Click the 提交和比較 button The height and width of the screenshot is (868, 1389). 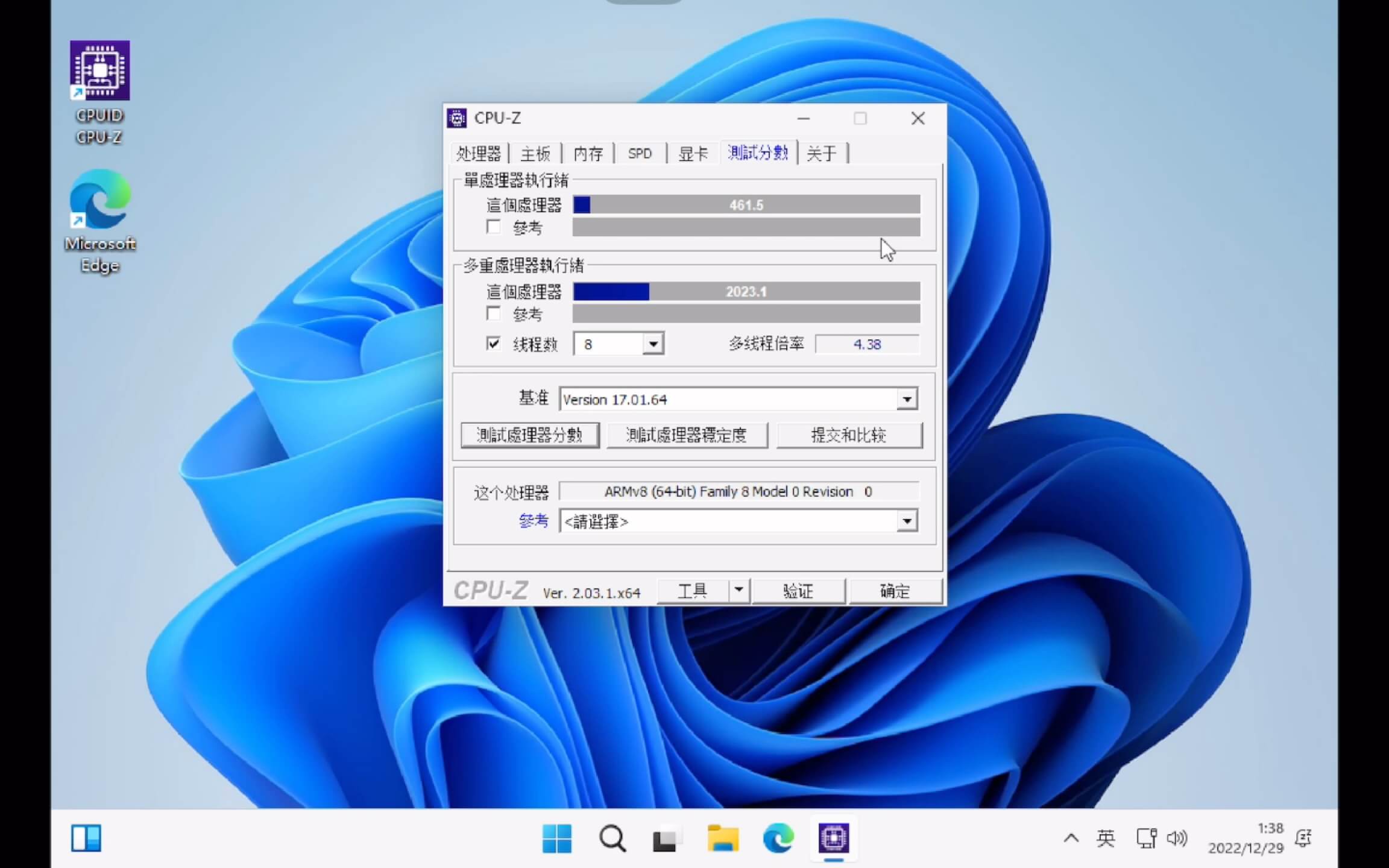pyautogui.click(x=849, y=435)
